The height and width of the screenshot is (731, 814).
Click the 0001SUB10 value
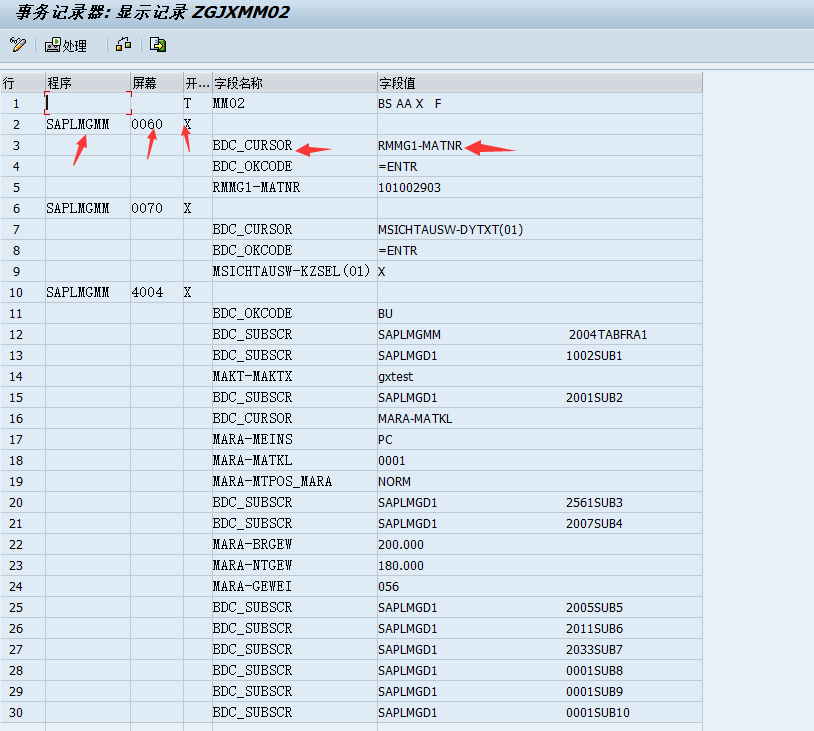(598, 713)
